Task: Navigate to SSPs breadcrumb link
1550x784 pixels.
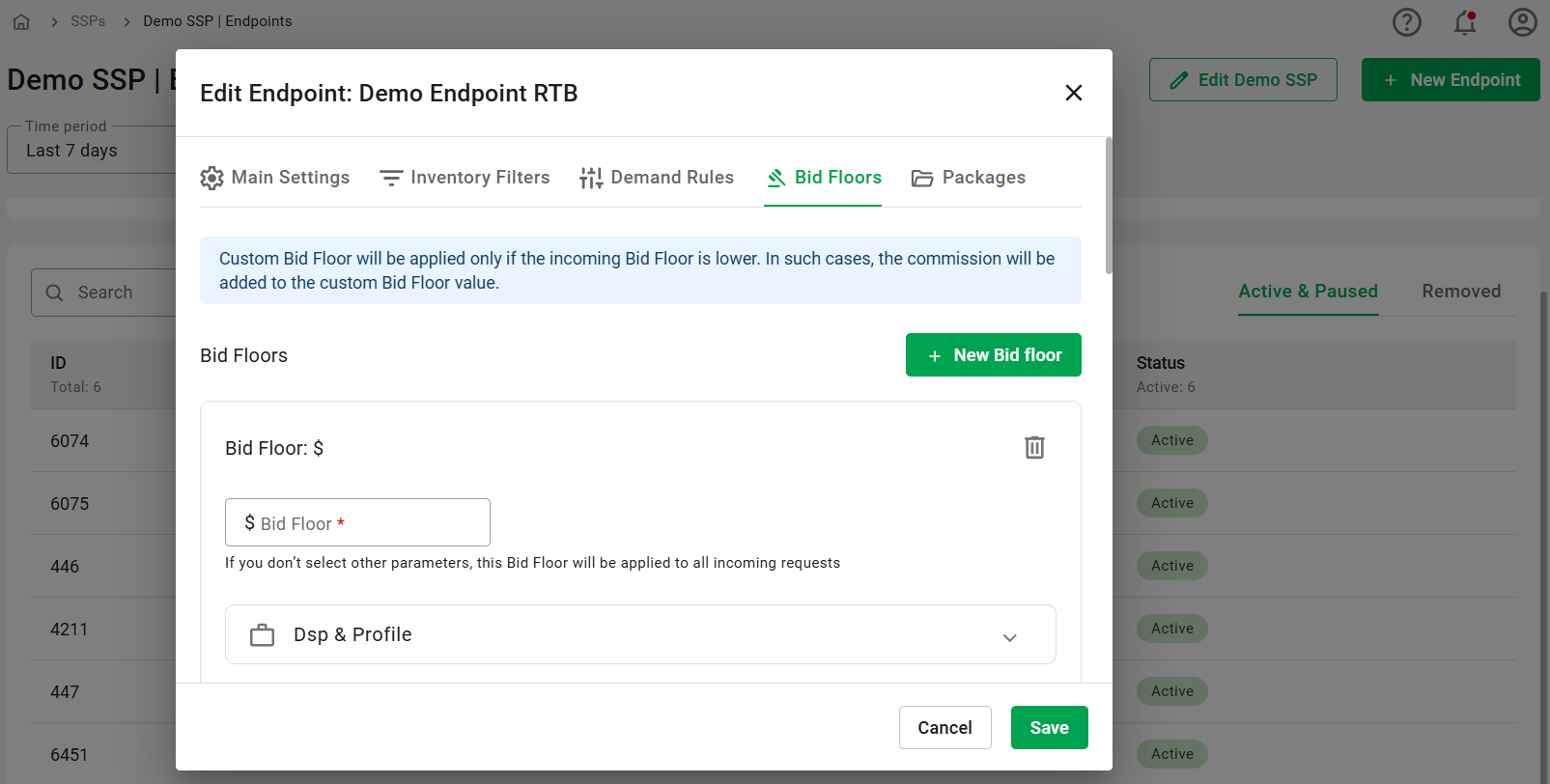Action: (x=88, y=21)
